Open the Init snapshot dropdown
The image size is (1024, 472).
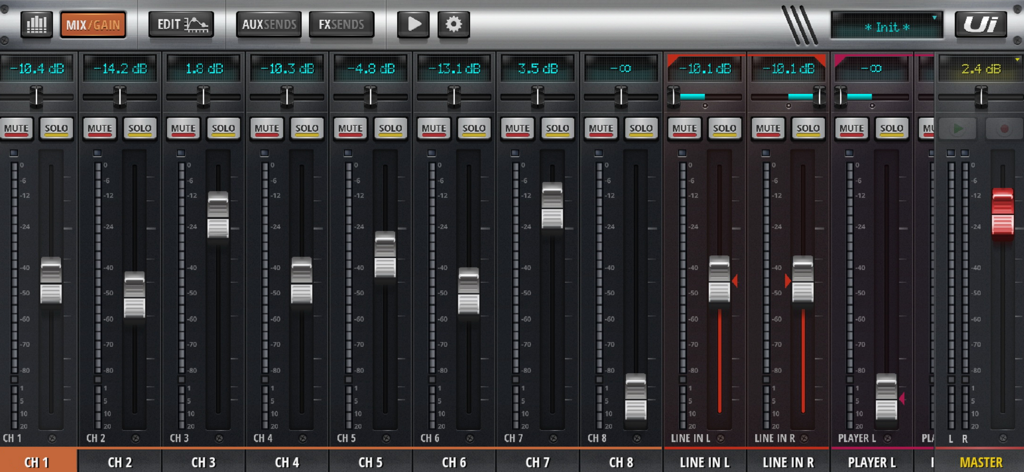coord(887,26)
